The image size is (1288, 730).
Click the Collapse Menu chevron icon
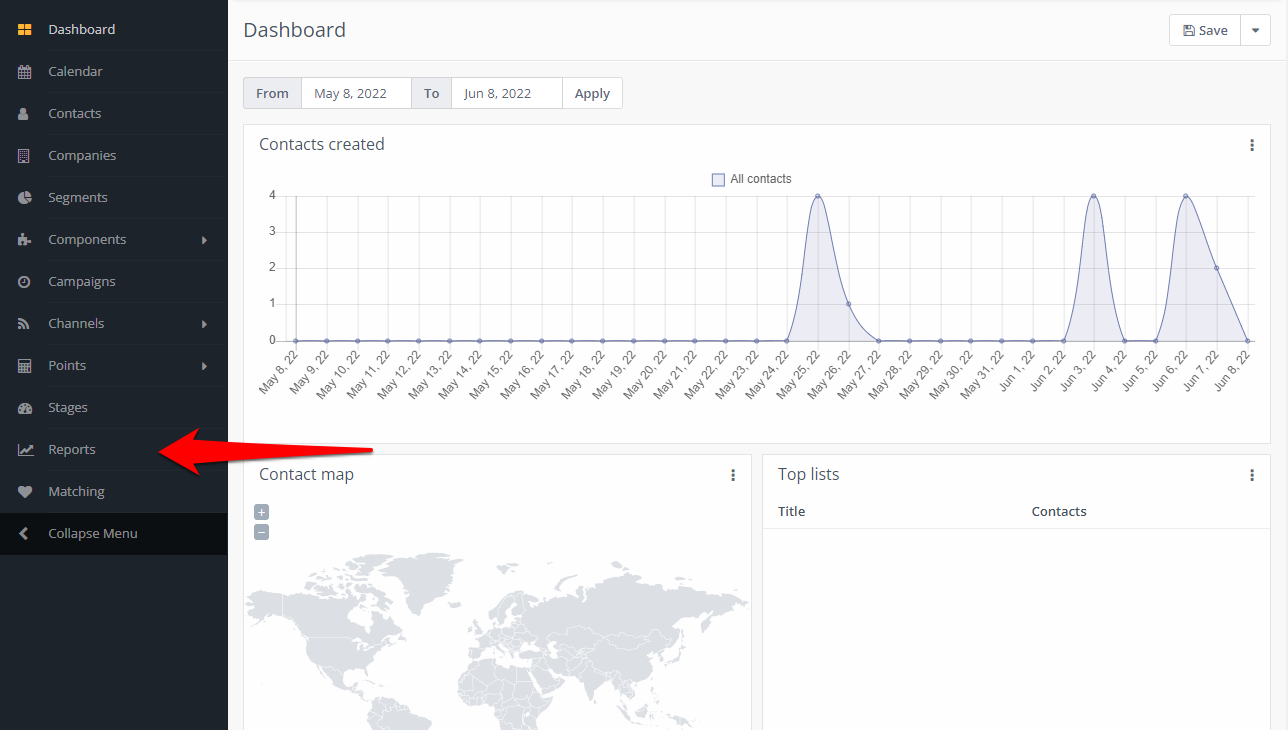24,534
